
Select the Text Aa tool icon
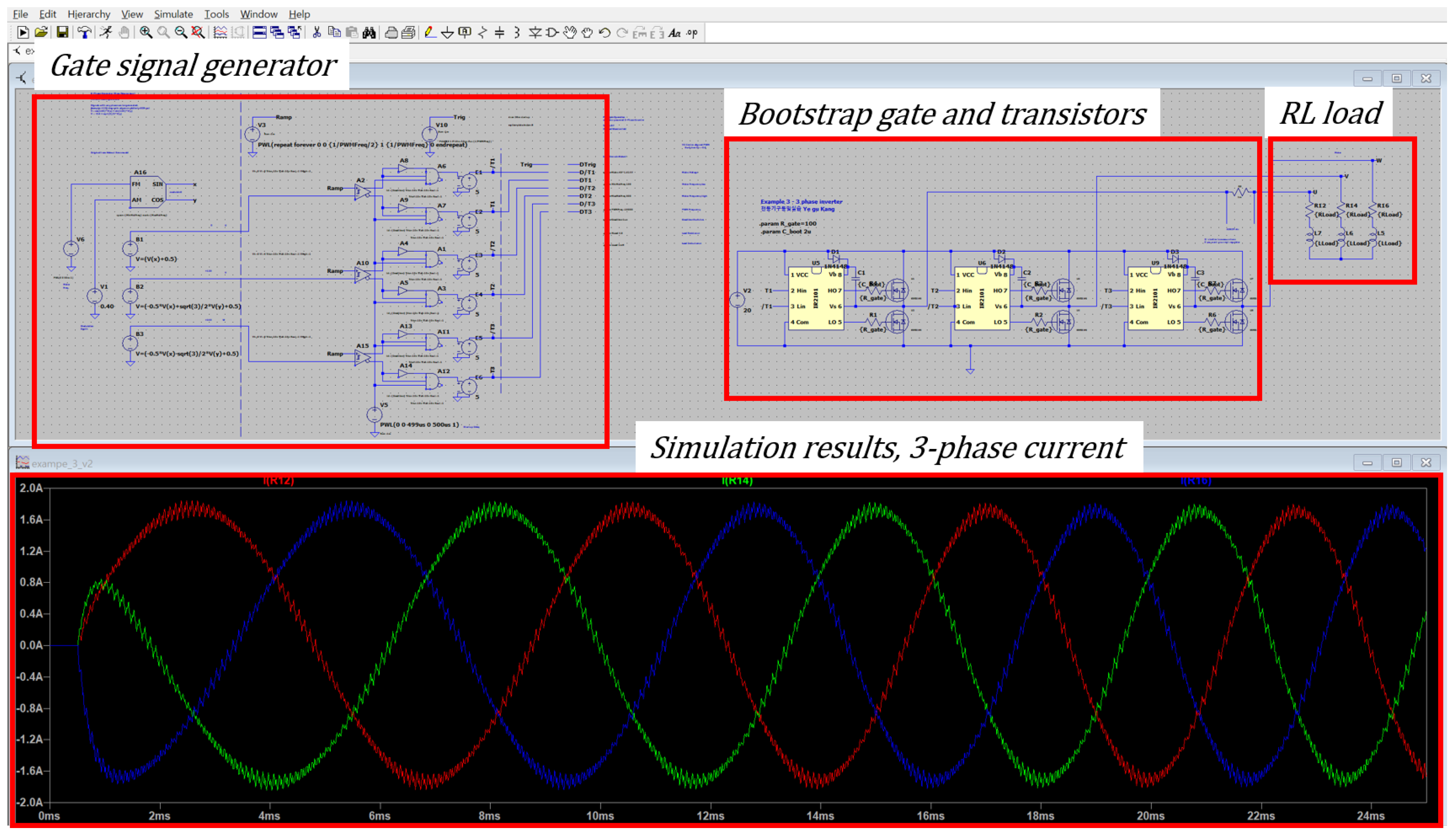click(x=674, y=33)
